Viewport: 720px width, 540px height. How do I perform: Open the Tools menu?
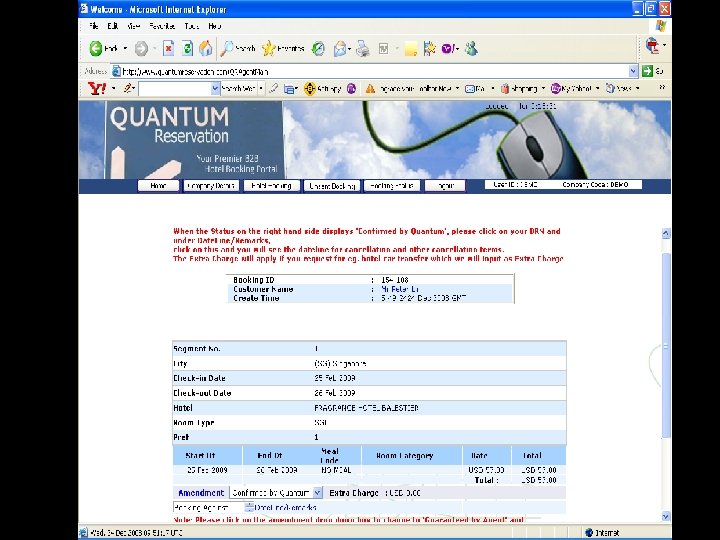(x=191, y=26)
